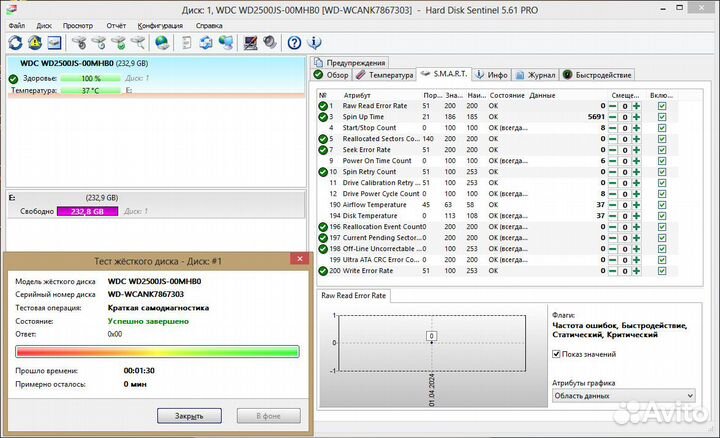Switch to the 'Быстродействие' tab
Viewport: 720px width, 438px height.
coord(602,74)
